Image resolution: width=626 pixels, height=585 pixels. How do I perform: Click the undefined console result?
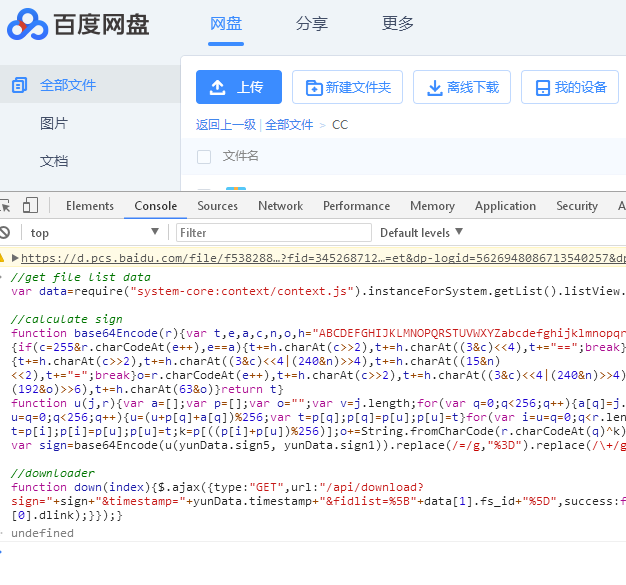42,533
